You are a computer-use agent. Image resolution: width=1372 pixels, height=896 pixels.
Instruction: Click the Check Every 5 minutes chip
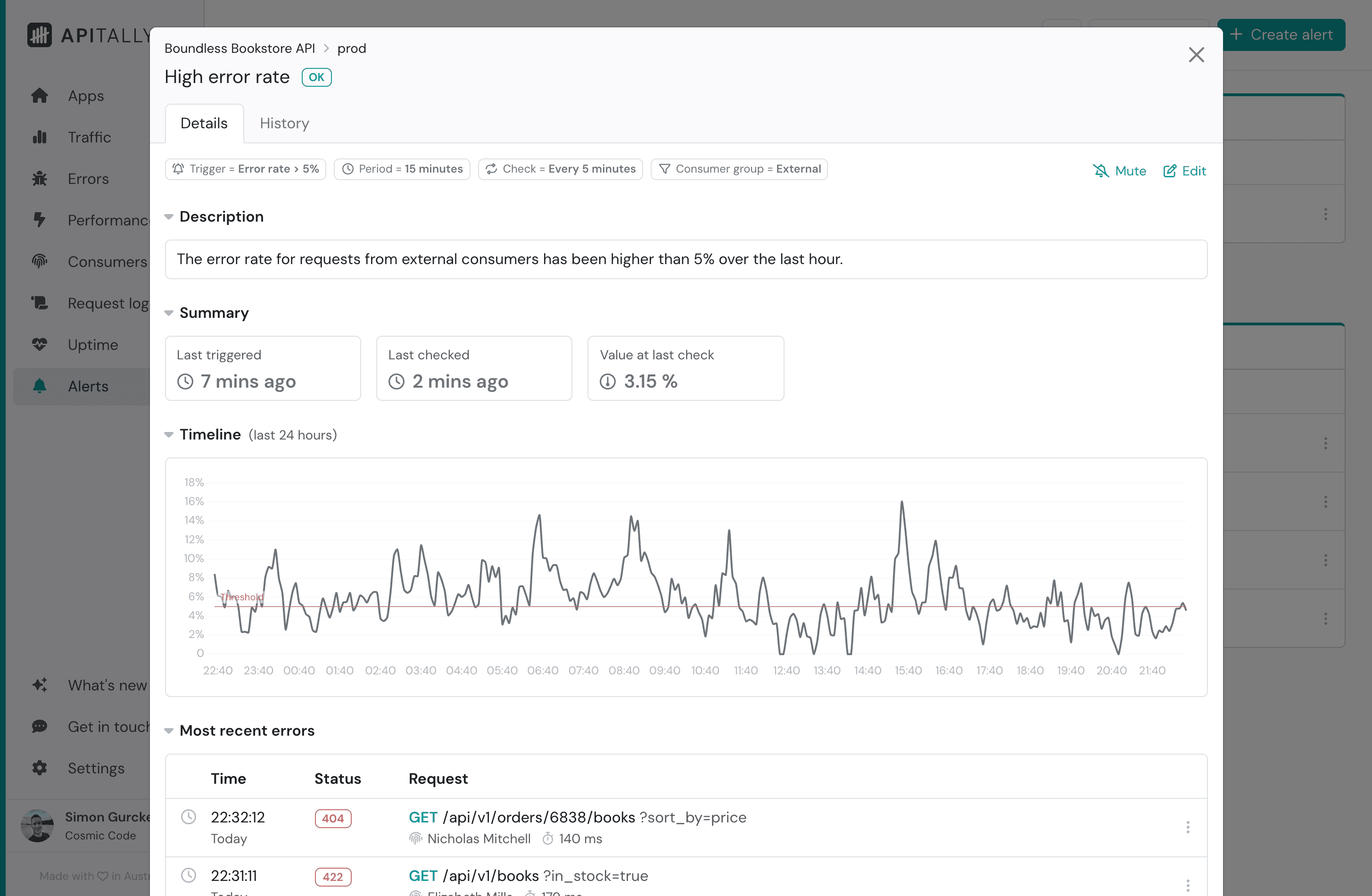pos(560,169)
